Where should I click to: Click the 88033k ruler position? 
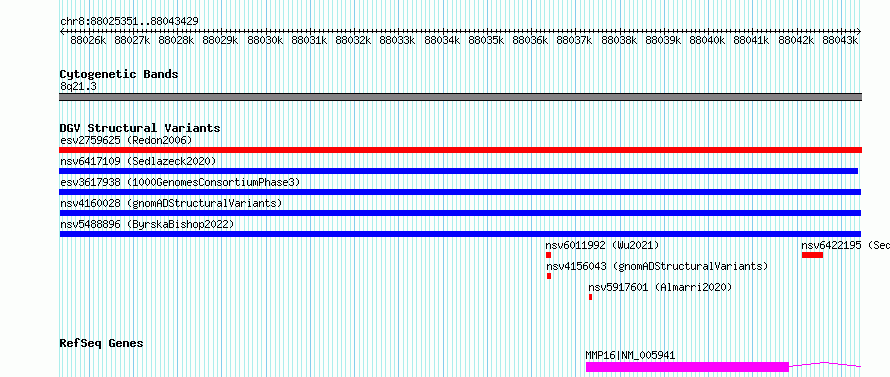398,40
